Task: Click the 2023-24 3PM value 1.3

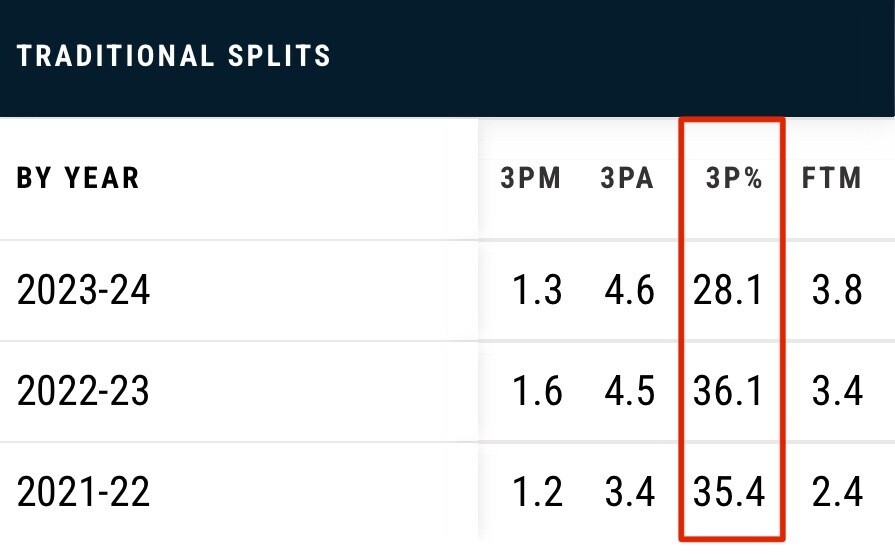Action: pyautogui.click(x=537, y=291)
